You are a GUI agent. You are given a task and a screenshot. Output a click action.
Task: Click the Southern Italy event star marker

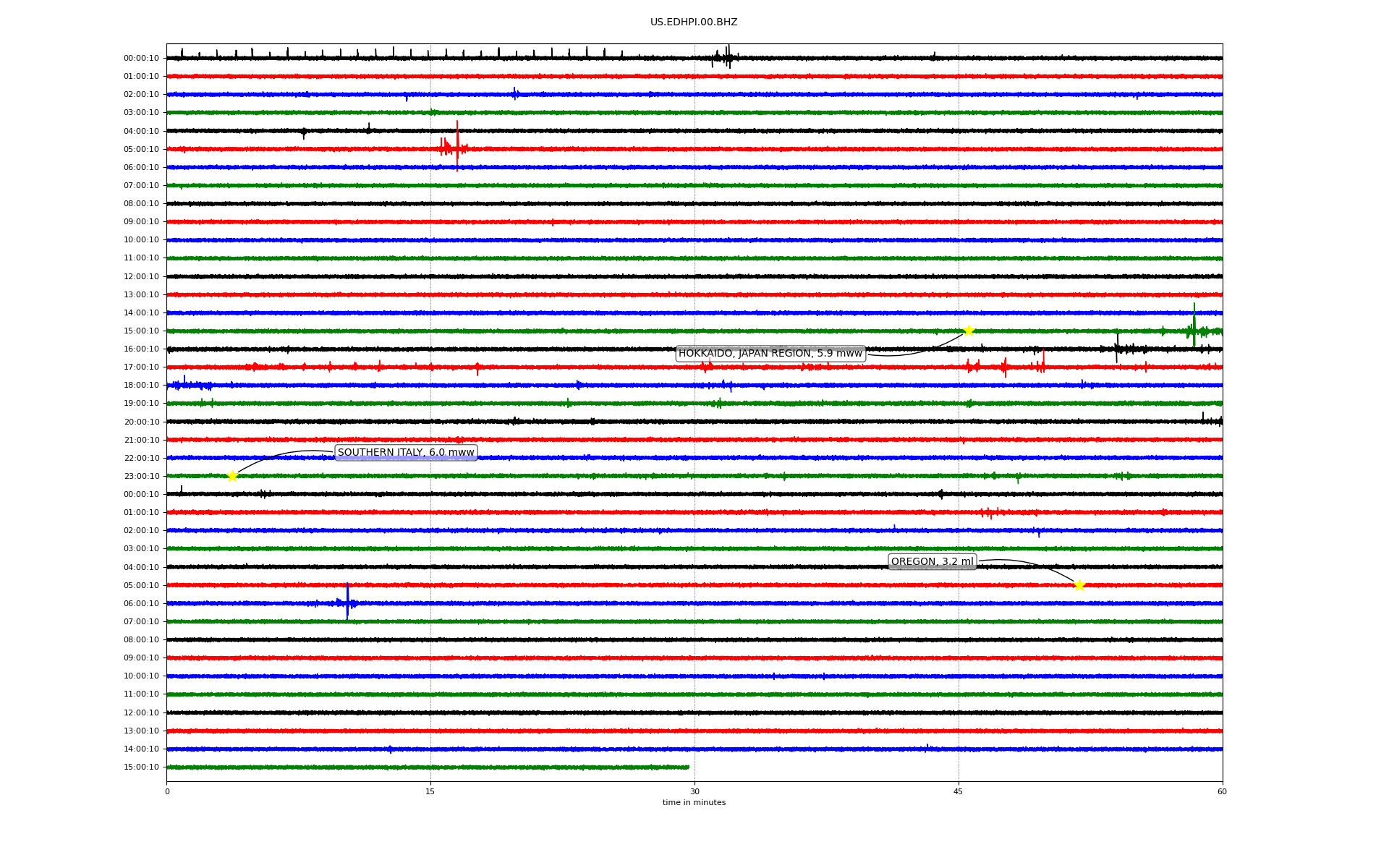click(x=232, y=476)
